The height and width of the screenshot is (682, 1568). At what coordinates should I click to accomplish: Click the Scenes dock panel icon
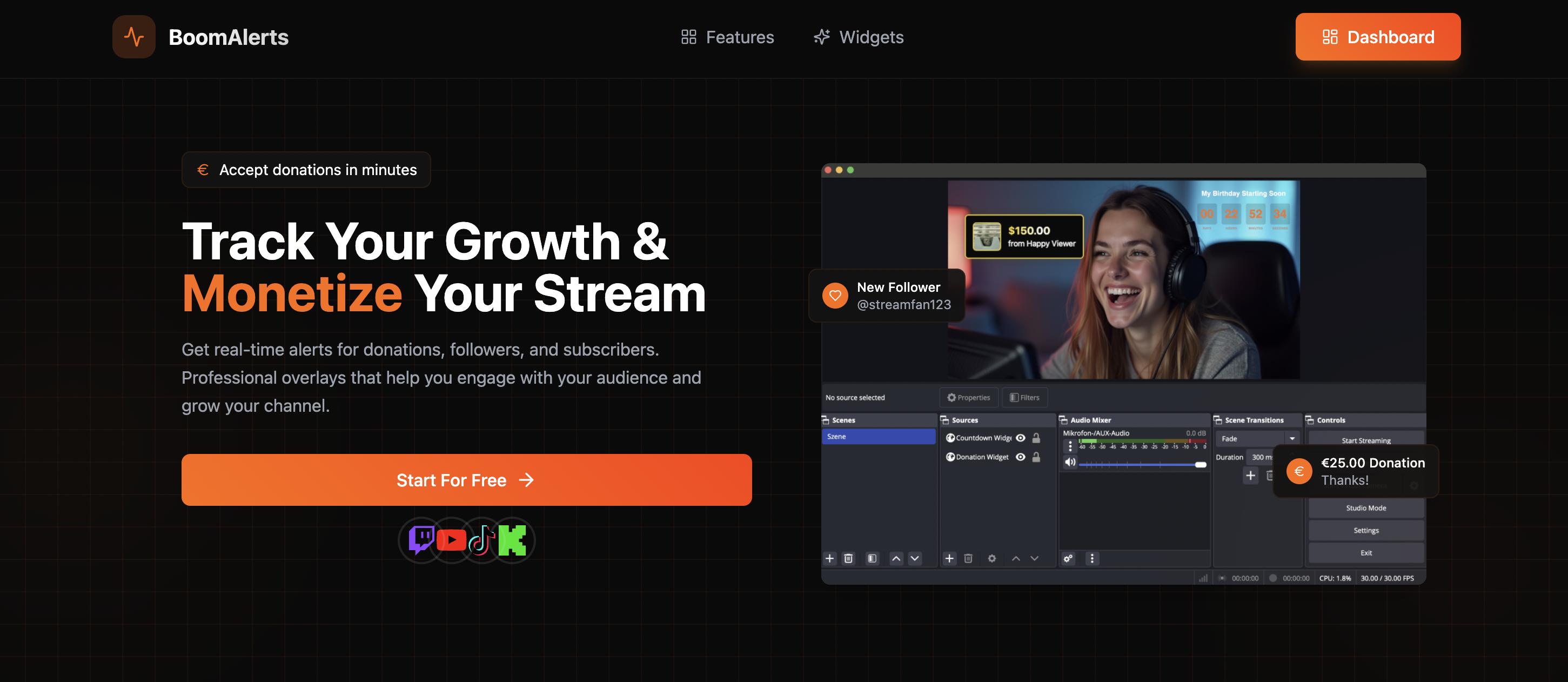point(826,420)
